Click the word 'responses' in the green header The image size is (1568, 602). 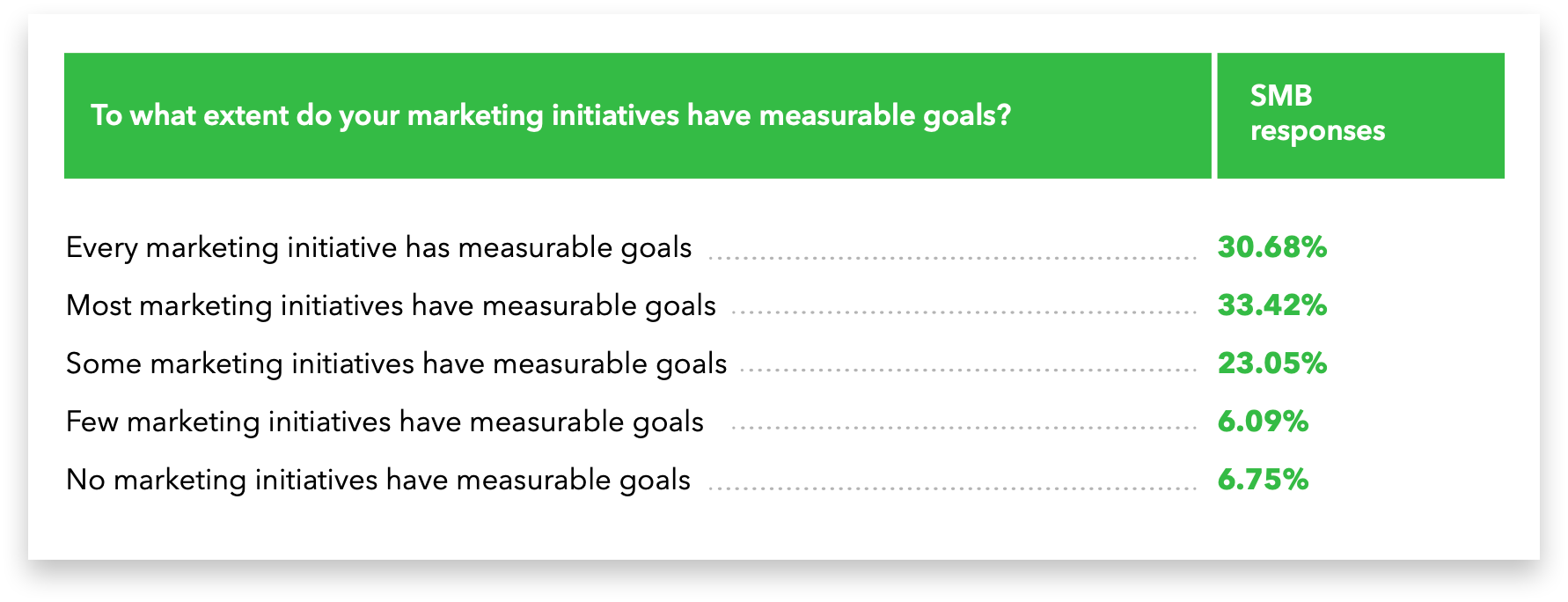1317,131
